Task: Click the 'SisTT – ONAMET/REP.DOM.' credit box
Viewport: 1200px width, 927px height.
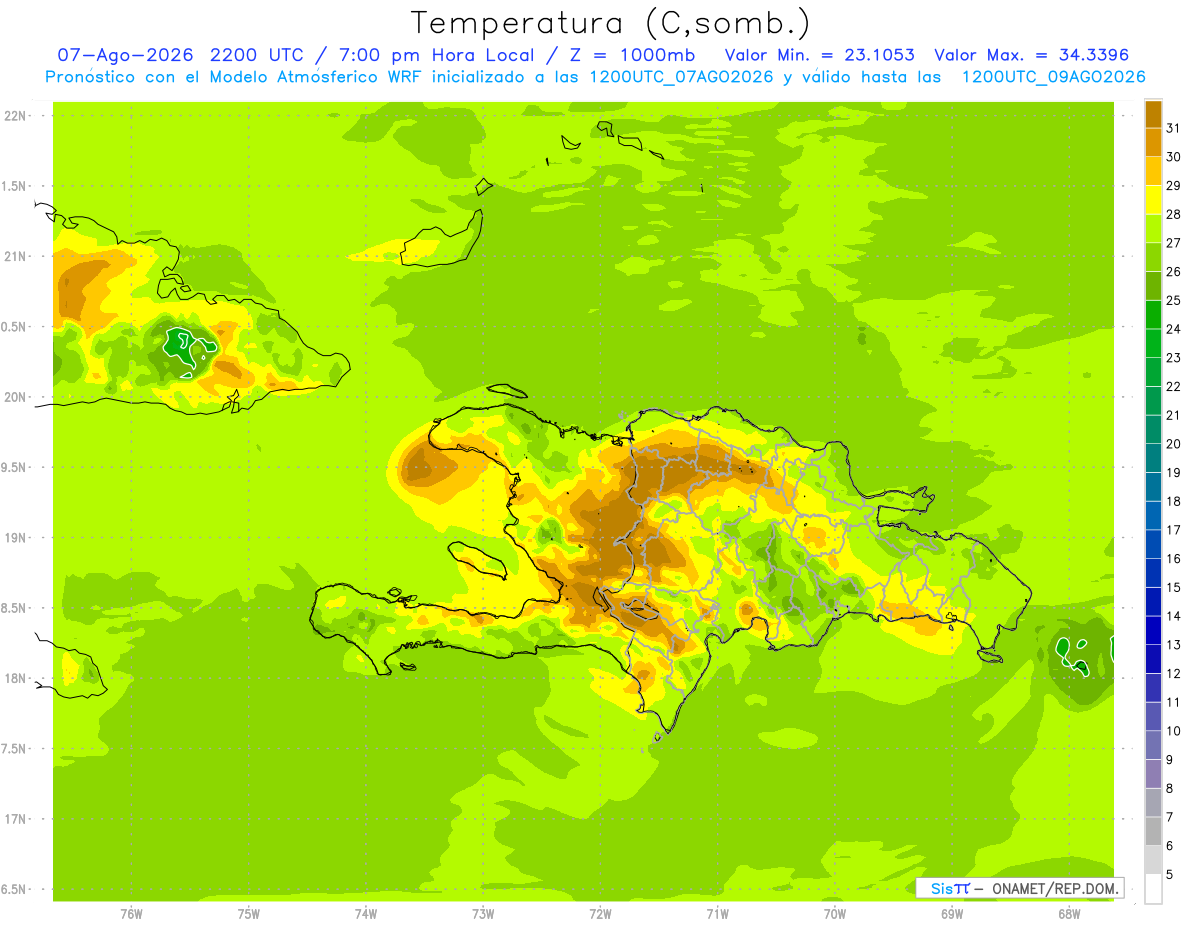Action: (1020, 888)
